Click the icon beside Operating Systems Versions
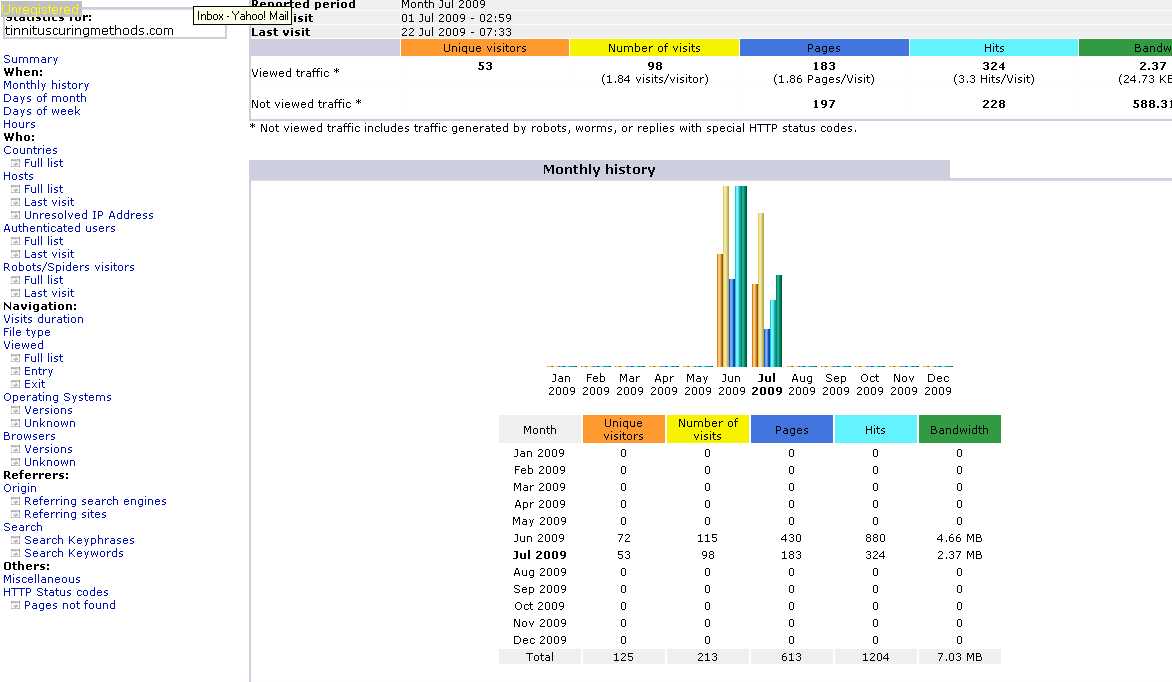The image size is (1172, 682). (15, 411)
